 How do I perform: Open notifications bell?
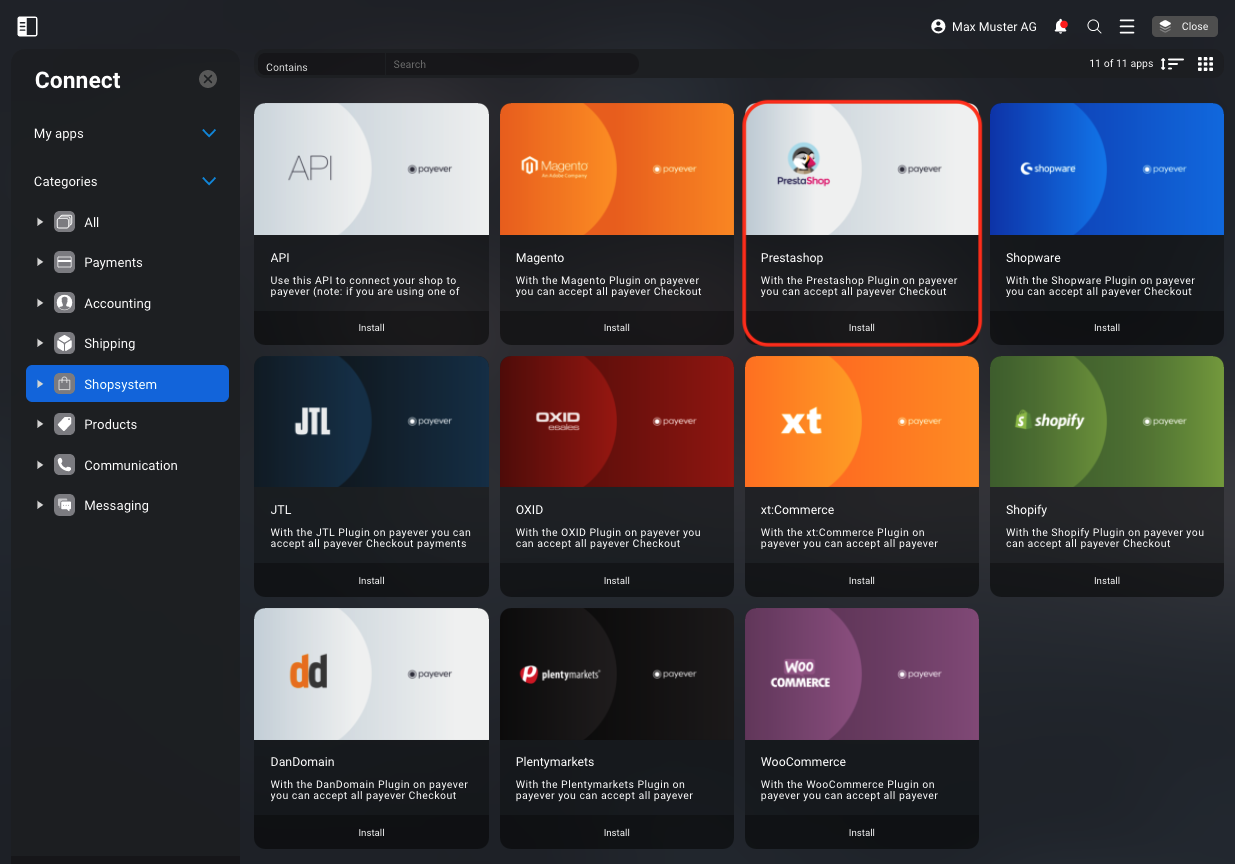point(1061,27)
